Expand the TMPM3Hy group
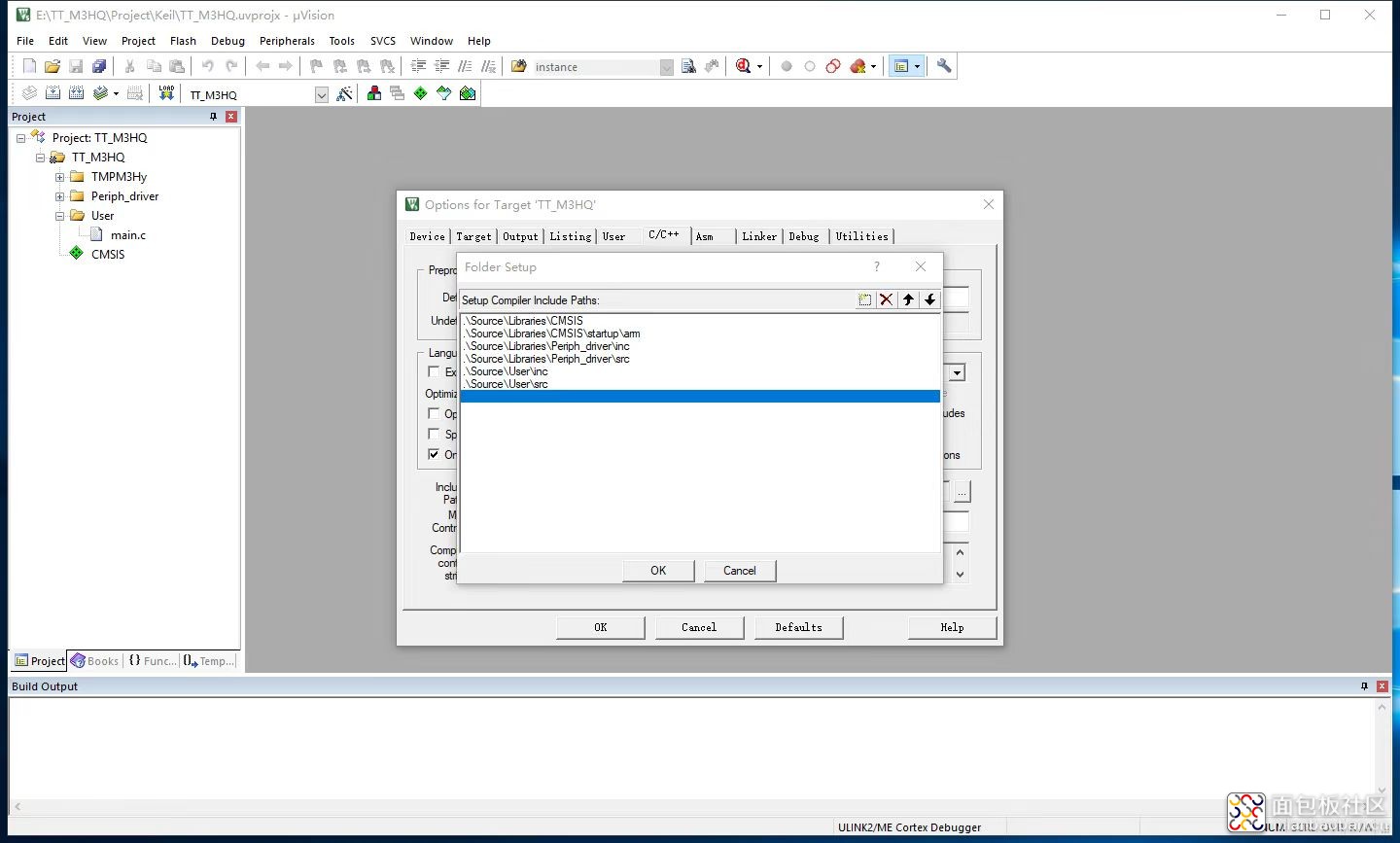The height and width of the screenshot is (843, 1400). (59, 177)
